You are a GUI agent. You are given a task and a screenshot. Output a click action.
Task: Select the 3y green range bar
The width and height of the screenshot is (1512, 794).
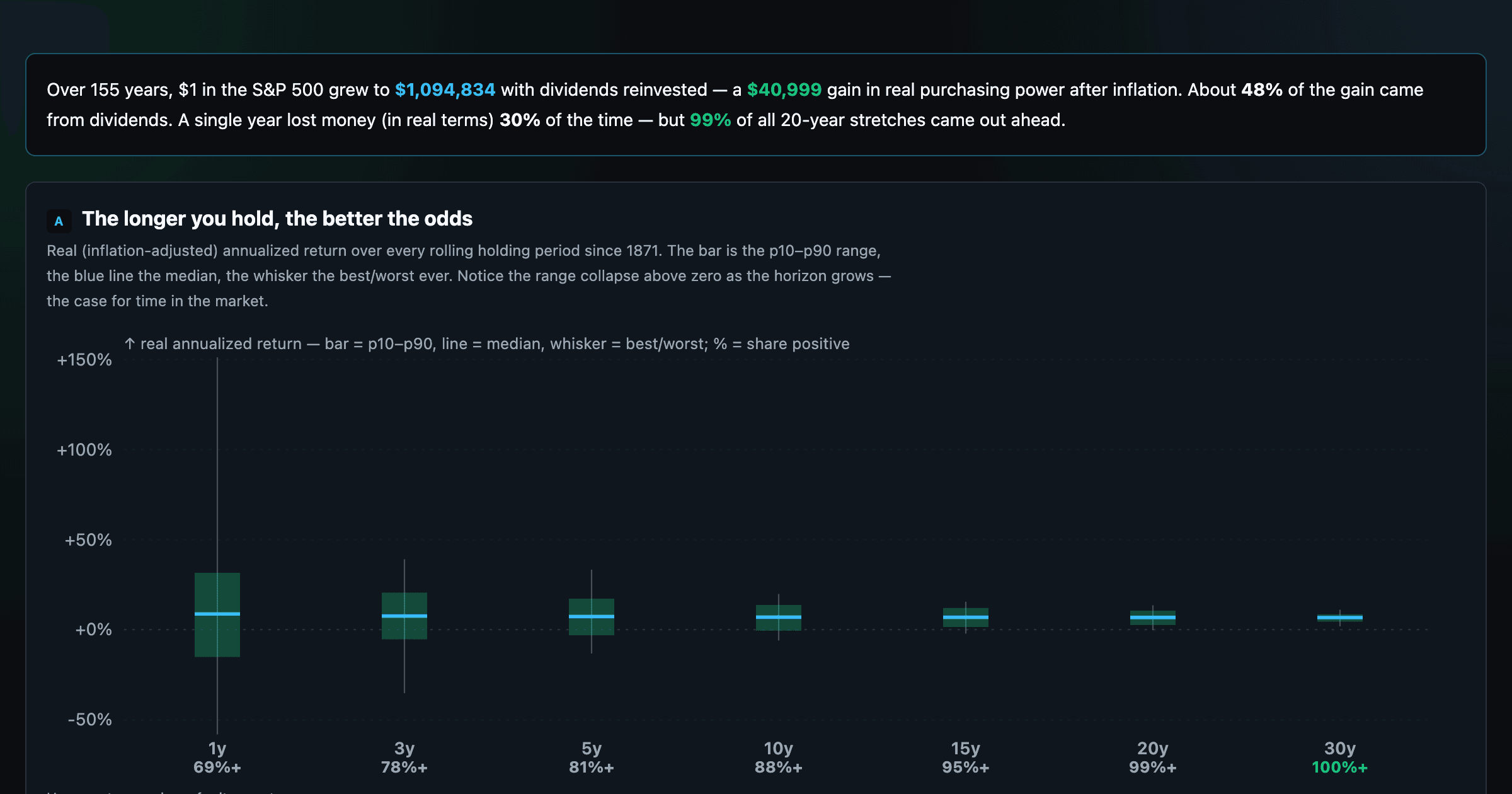coord(404,616)
